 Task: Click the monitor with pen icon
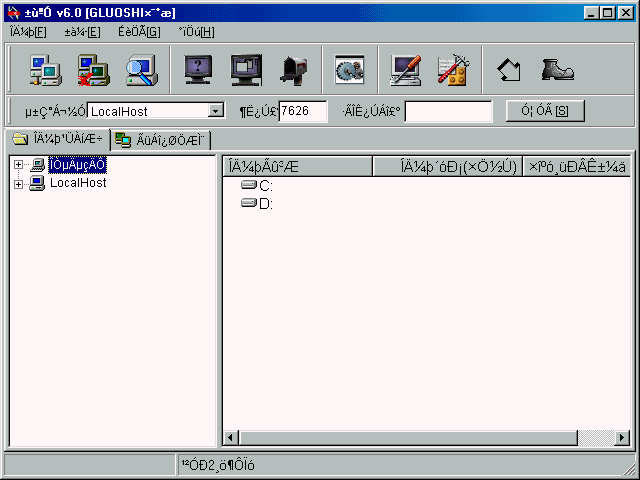click(405, 70)
